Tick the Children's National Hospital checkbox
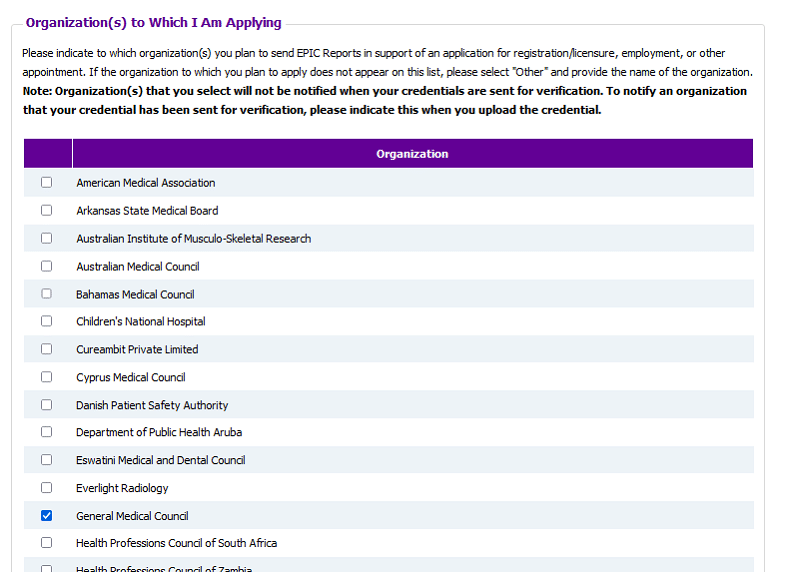 [x=46, y=321]
